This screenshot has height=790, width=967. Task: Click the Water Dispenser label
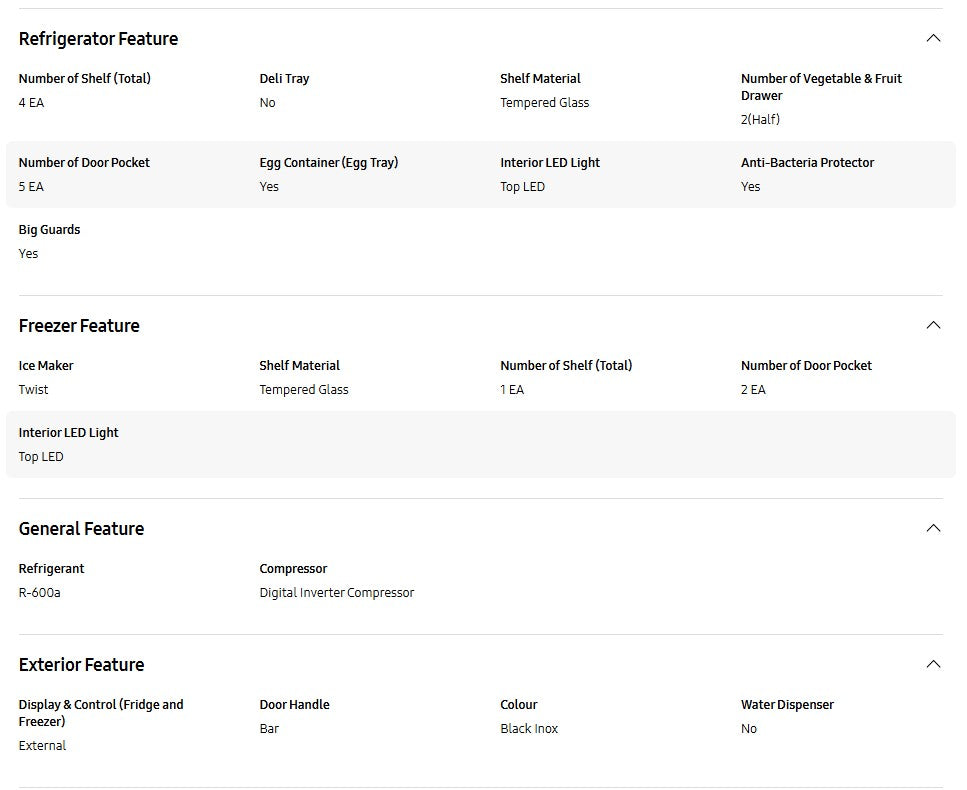pos(787,705)
